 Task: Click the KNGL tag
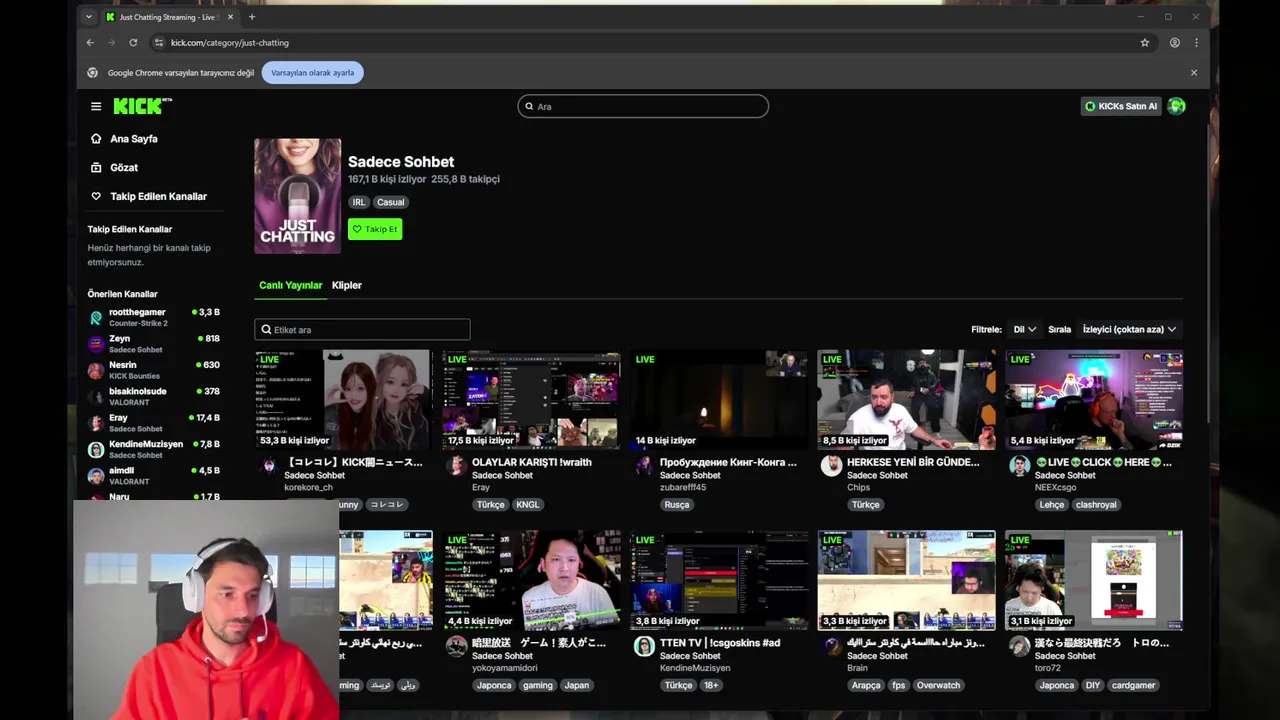[527, 505]
